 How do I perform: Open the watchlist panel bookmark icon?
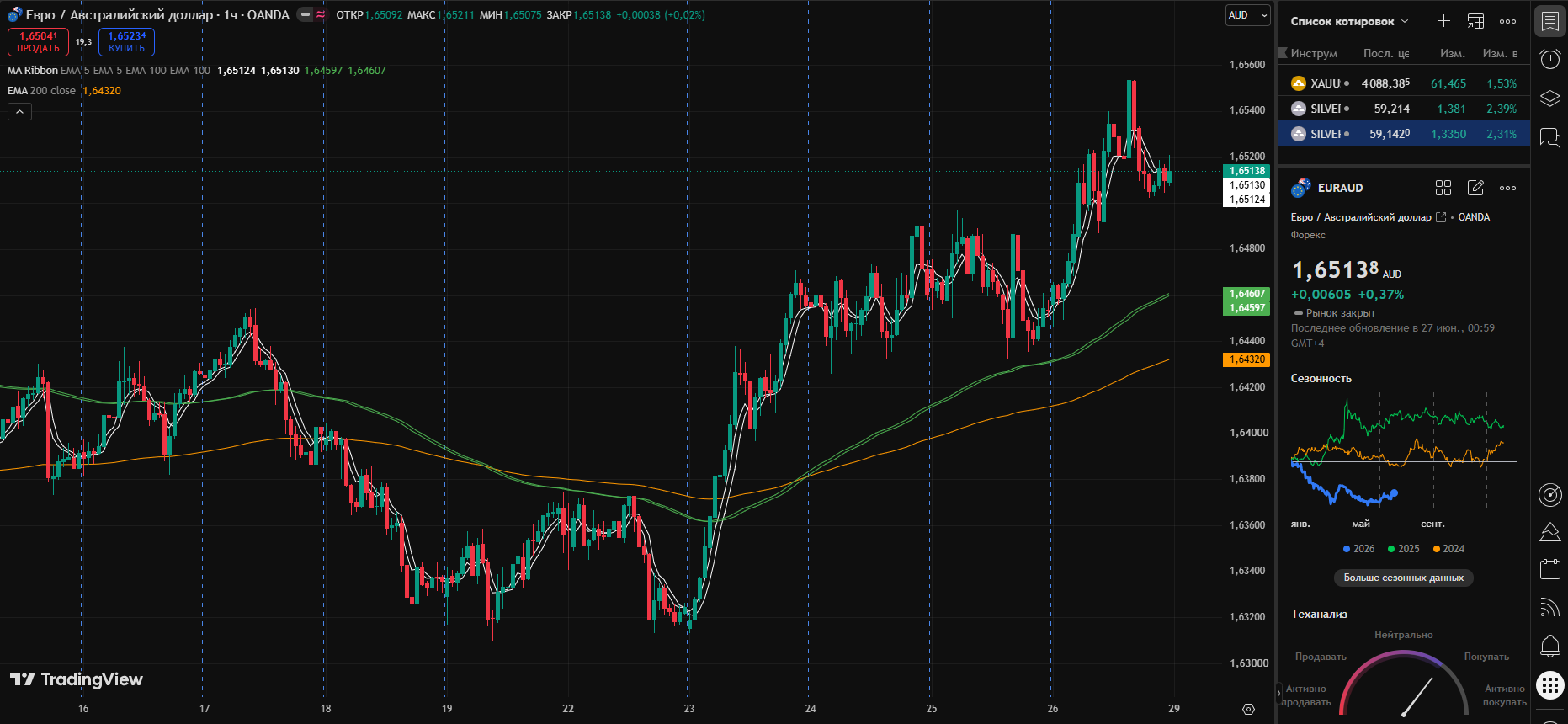(1550, 21)
